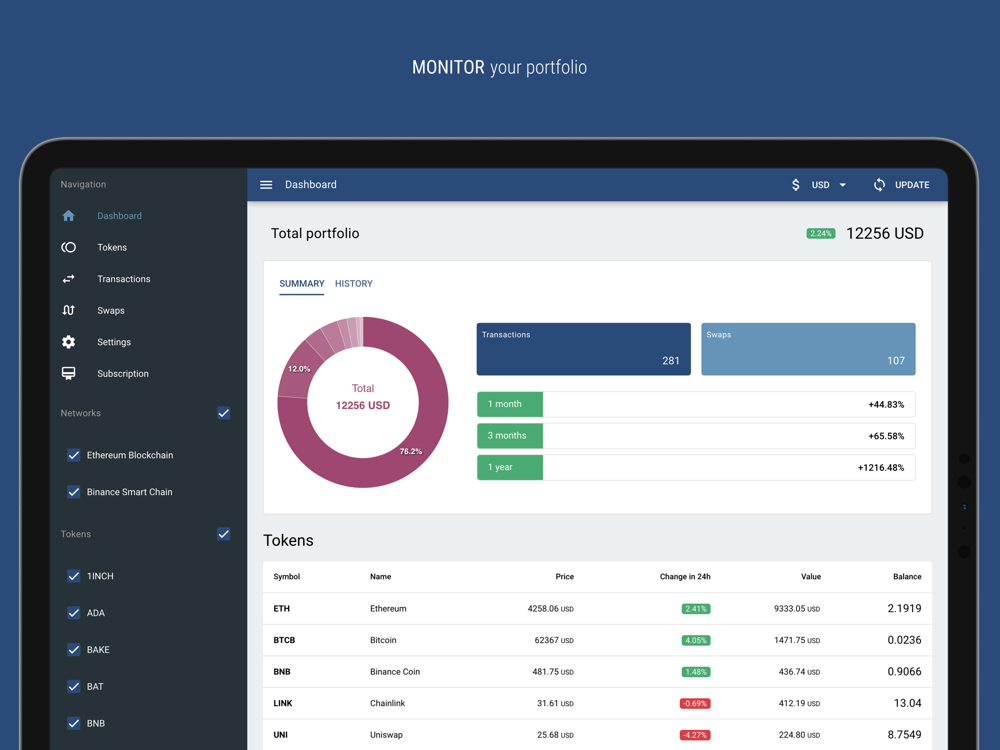Sort table by Symbol column
Screen dimensions: 1000x750
coord(287,577)
